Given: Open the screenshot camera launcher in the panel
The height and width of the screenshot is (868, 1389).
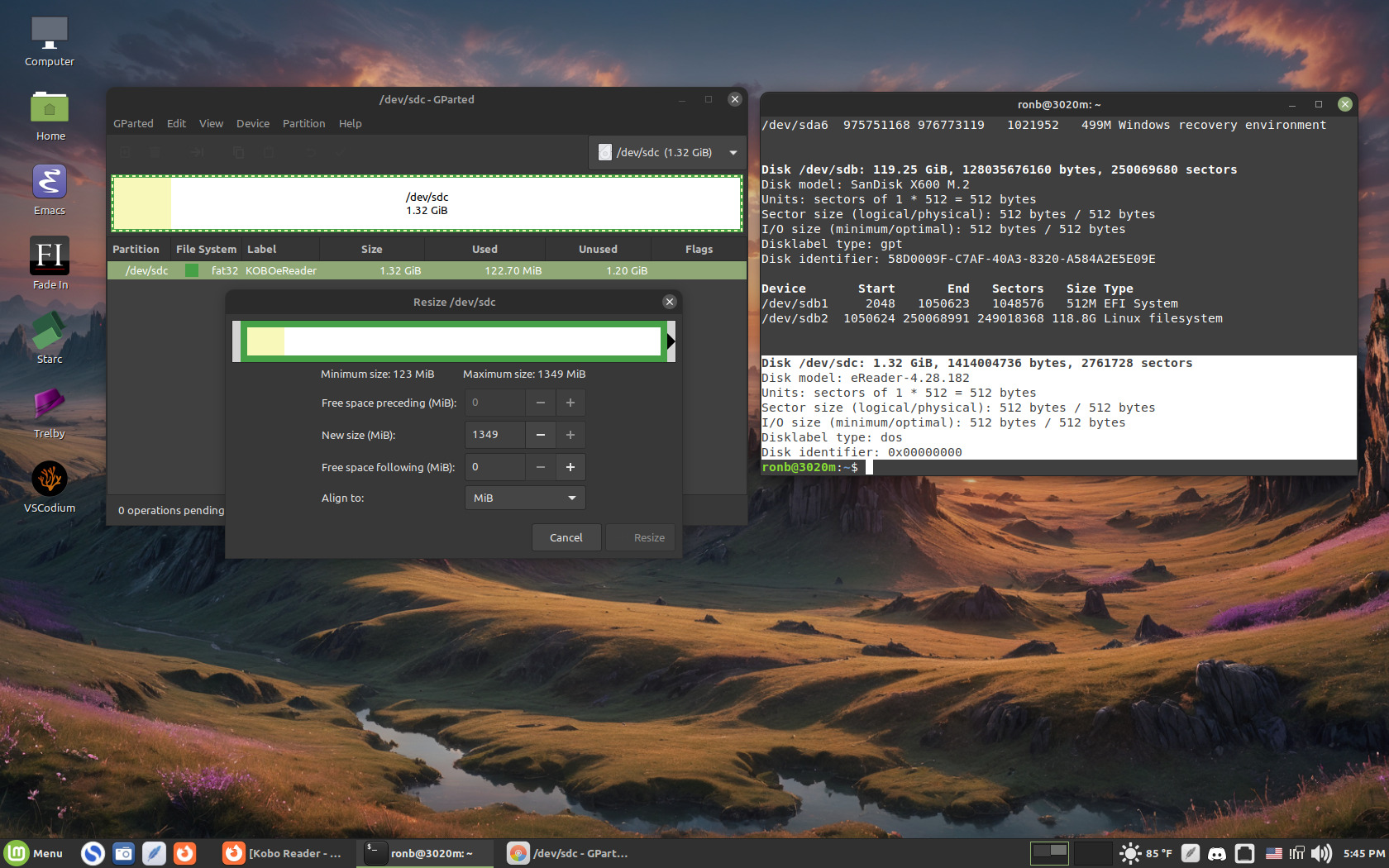Looking at the screenshot, I should [x=123, y=853].
